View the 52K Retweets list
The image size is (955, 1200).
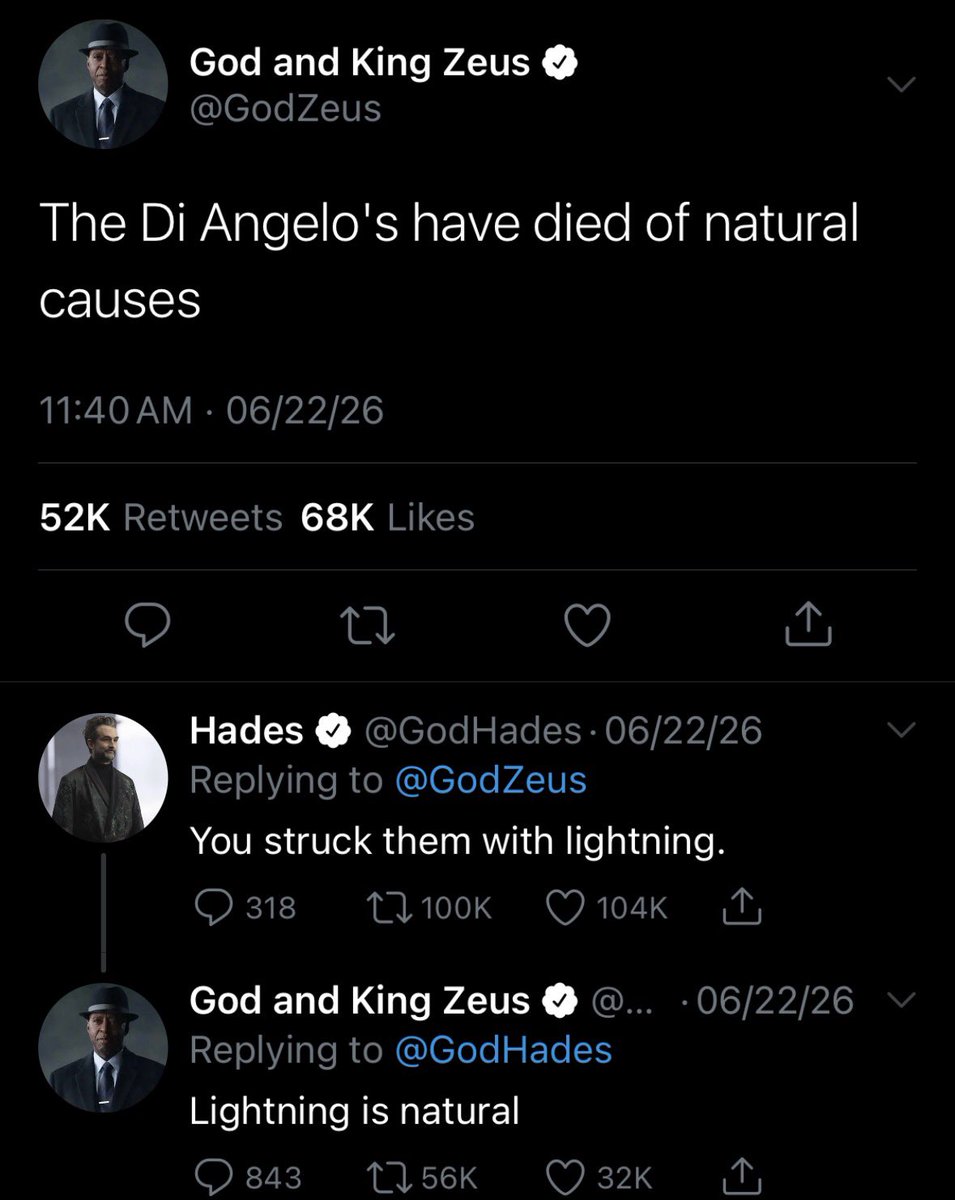(161, 517)
